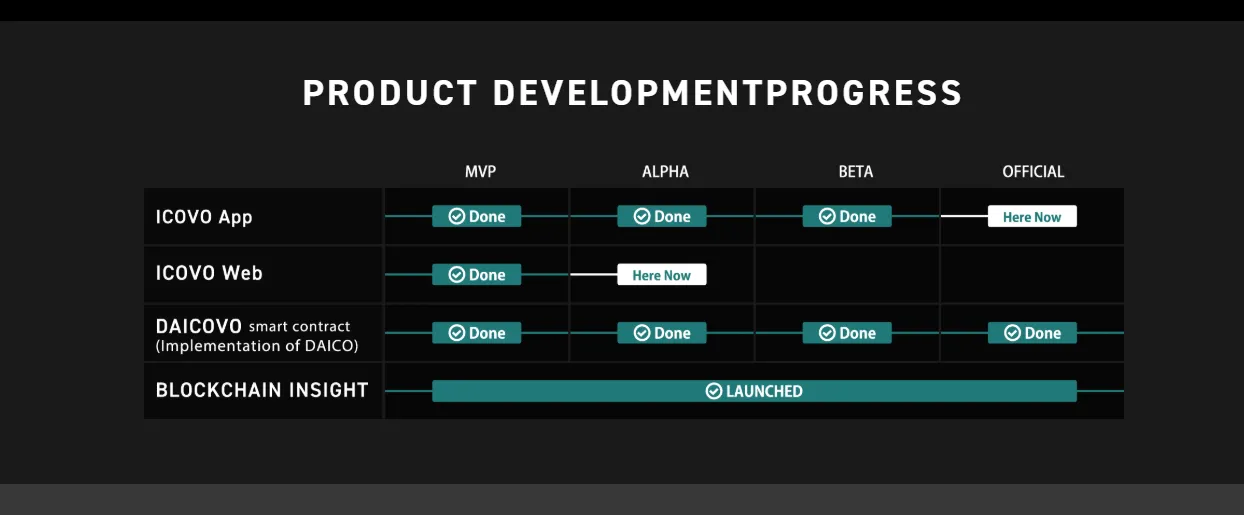Click the DAICOVO OFFICIAL Done badge
The height and width of the screenshot is (515, 1244).
pos(1032,333)
